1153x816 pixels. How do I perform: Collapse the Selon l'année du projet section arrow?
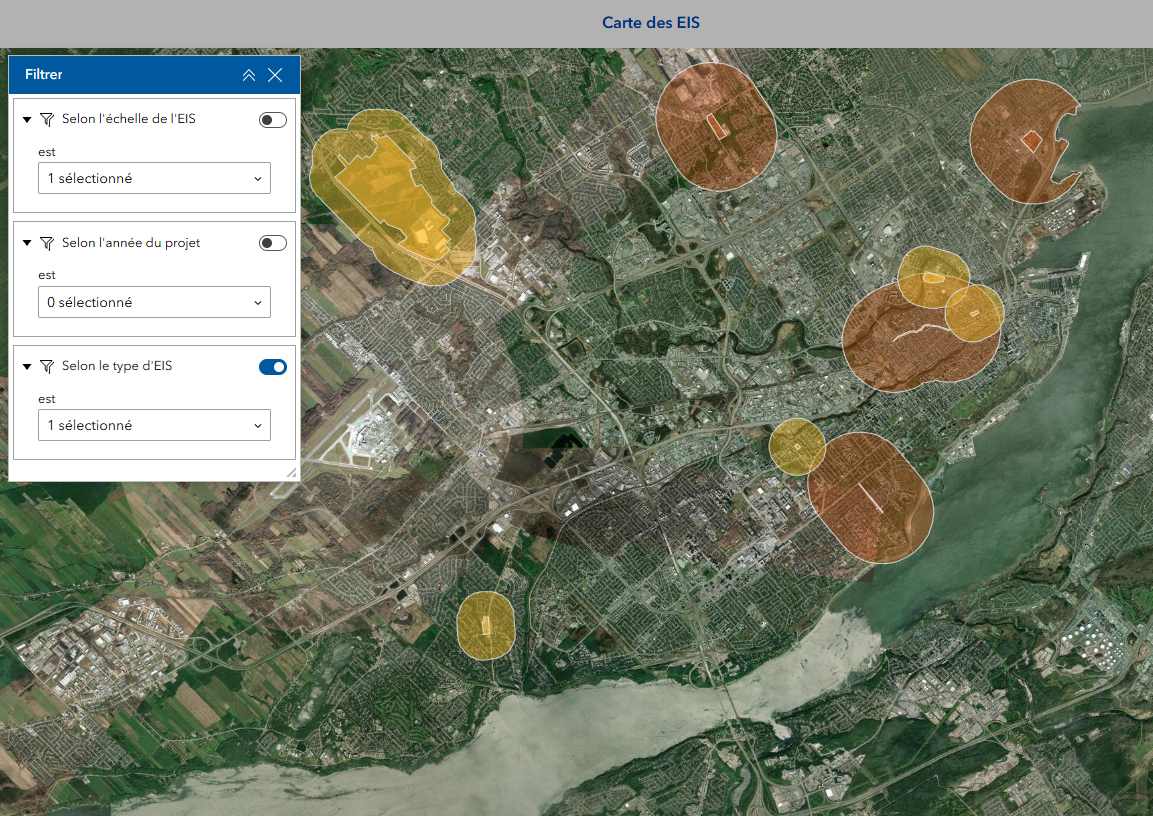27,243
